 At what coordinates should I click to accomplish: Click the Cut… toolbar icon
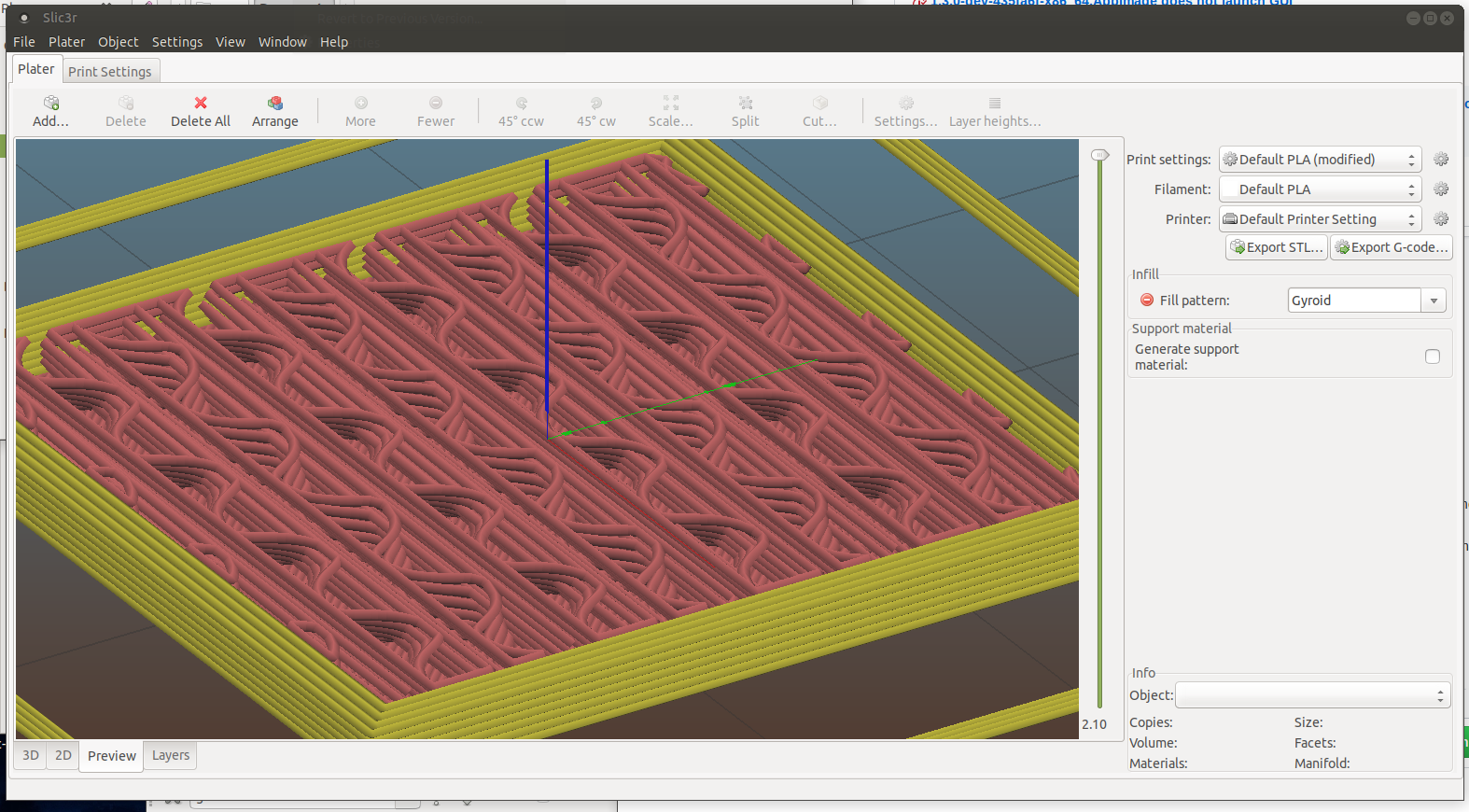coord(820,103)
